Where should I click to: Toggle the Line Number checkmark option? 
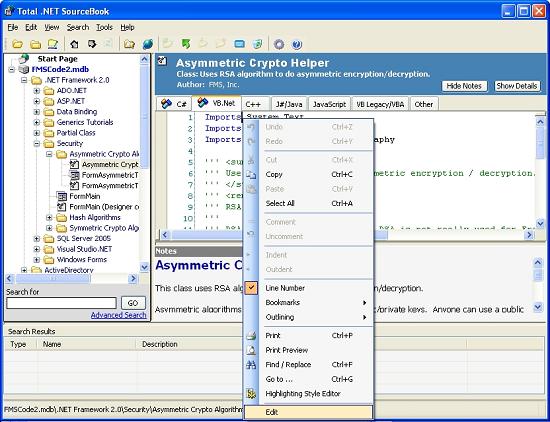251,288
